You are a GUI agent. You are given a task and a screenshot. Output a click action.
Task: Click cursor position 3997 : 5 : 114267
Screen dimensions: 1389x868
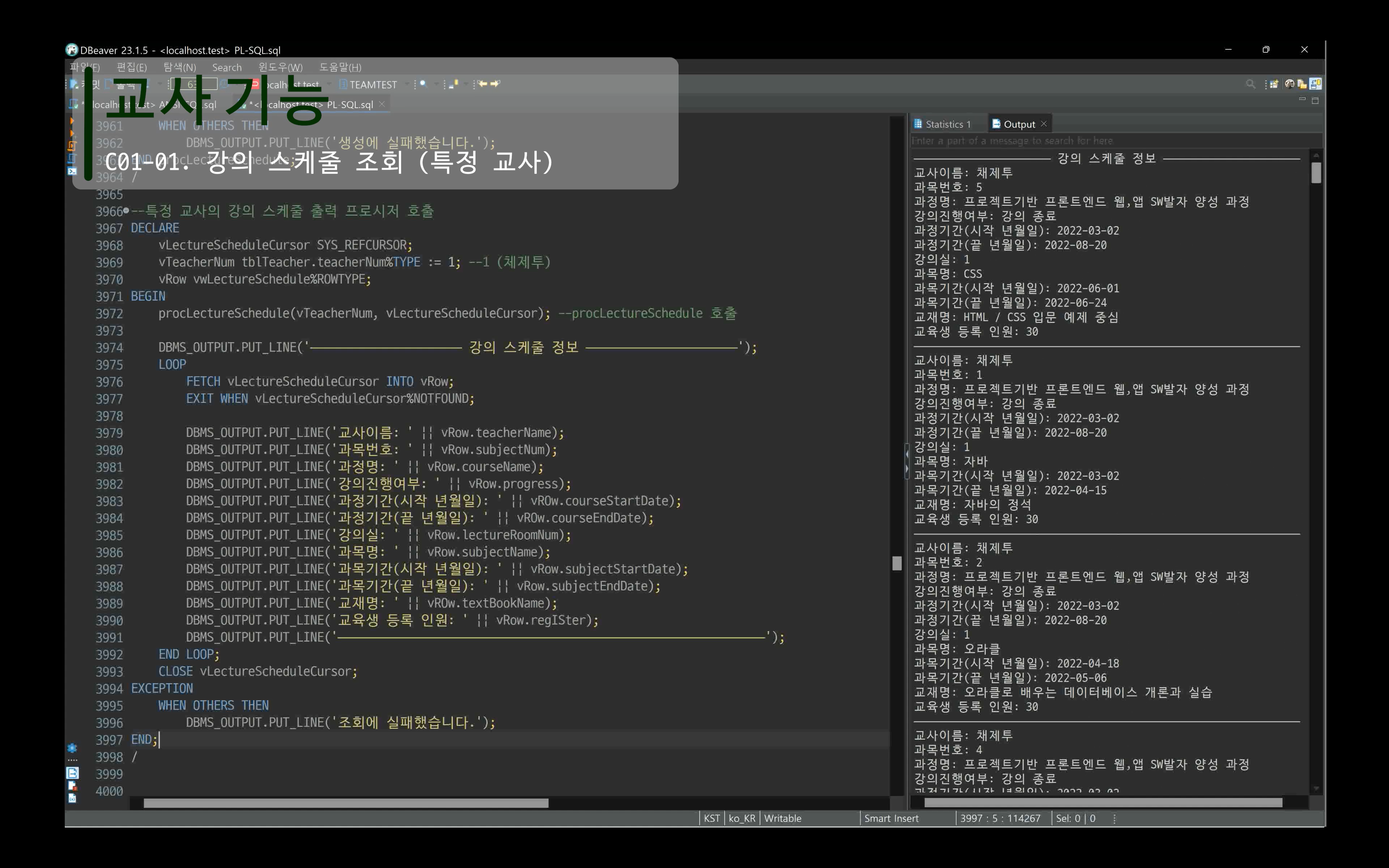pos(1001,818)
